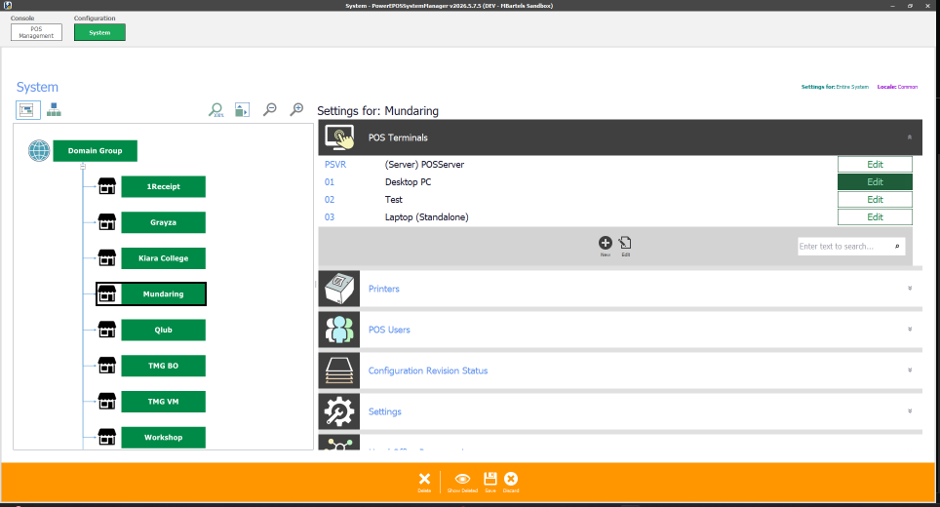Click the Delete X icon in orange bar

[424, 482]
